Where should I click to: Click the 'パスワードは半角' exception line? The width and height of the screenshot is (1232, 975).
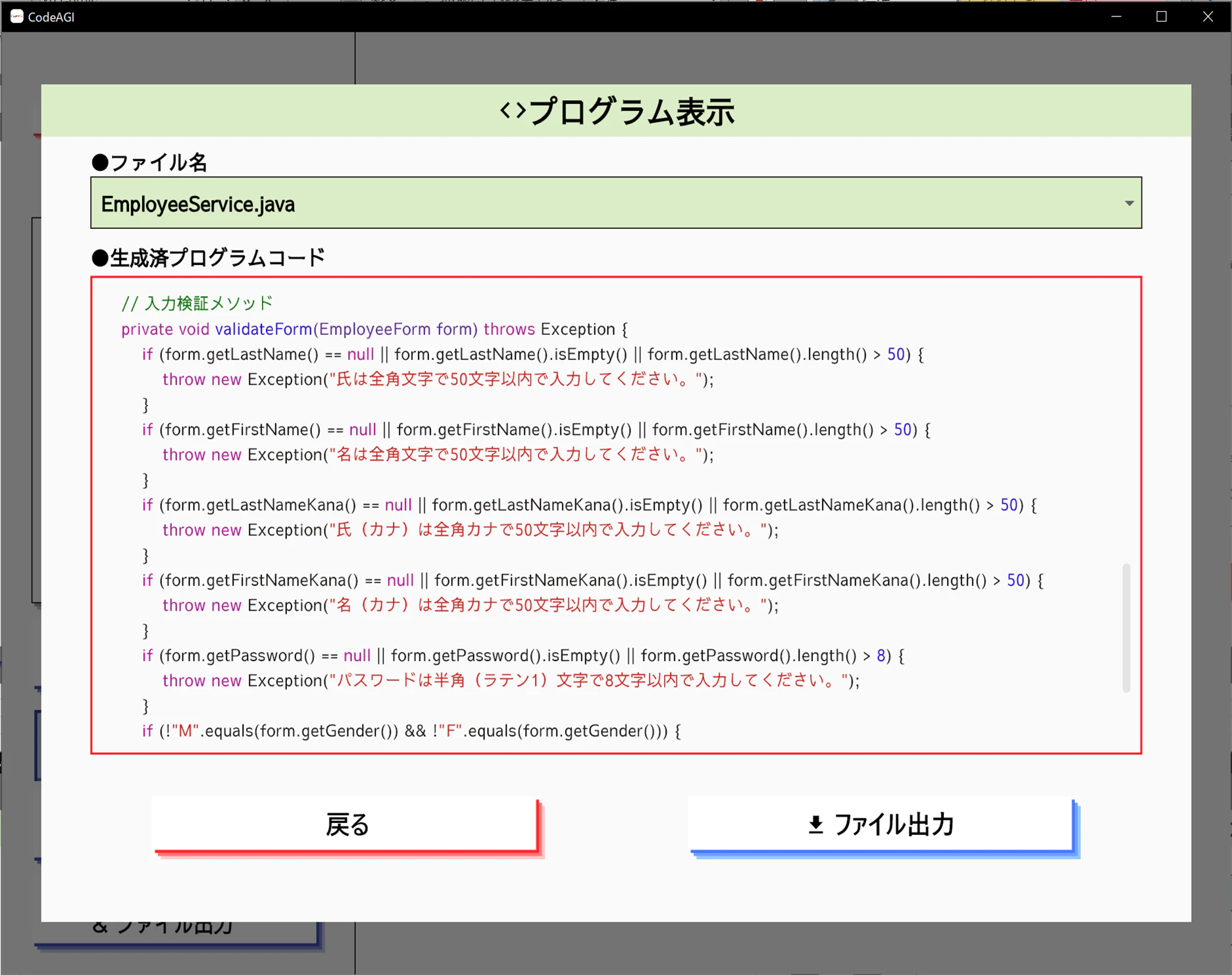pyautogui.click(x=511, y=681)
